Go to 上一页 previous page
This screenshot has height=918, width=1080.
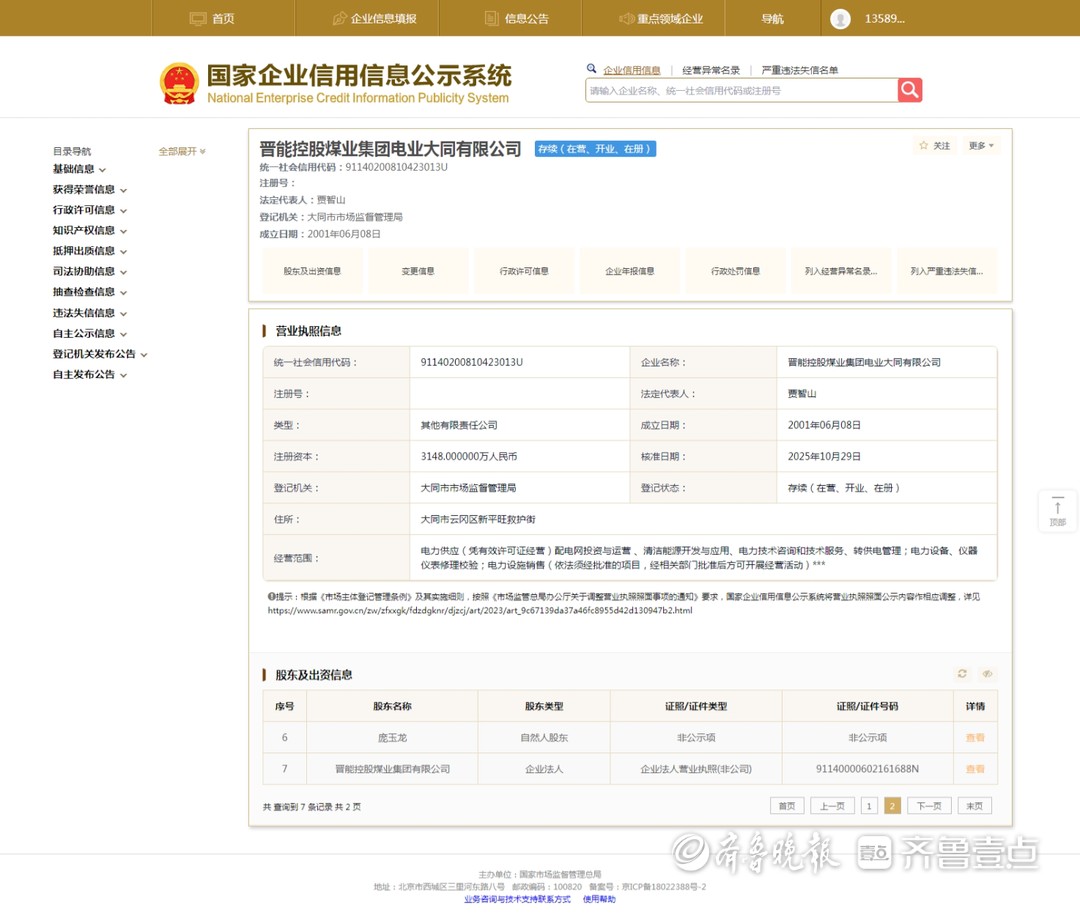tap(832, 806)
